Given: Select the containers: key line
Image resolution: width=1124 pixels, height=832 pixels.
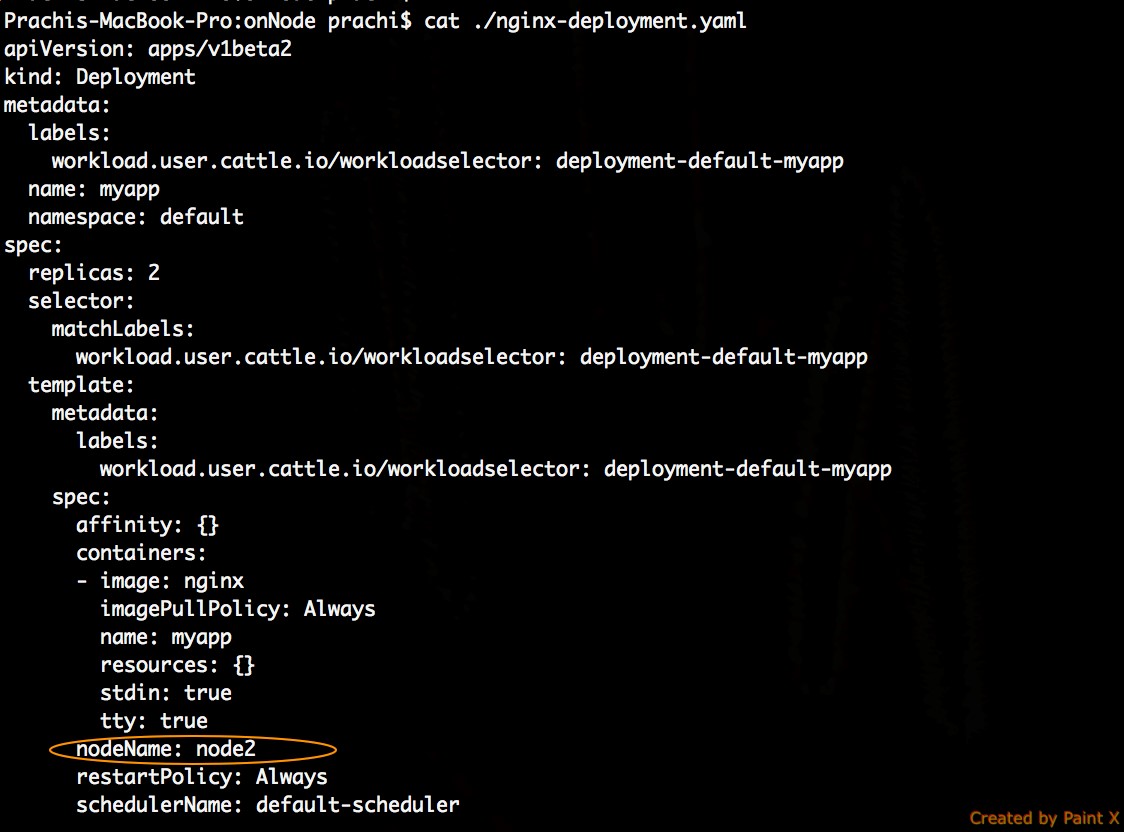Looking at the screenshot, I should click(x=141, y=553).
